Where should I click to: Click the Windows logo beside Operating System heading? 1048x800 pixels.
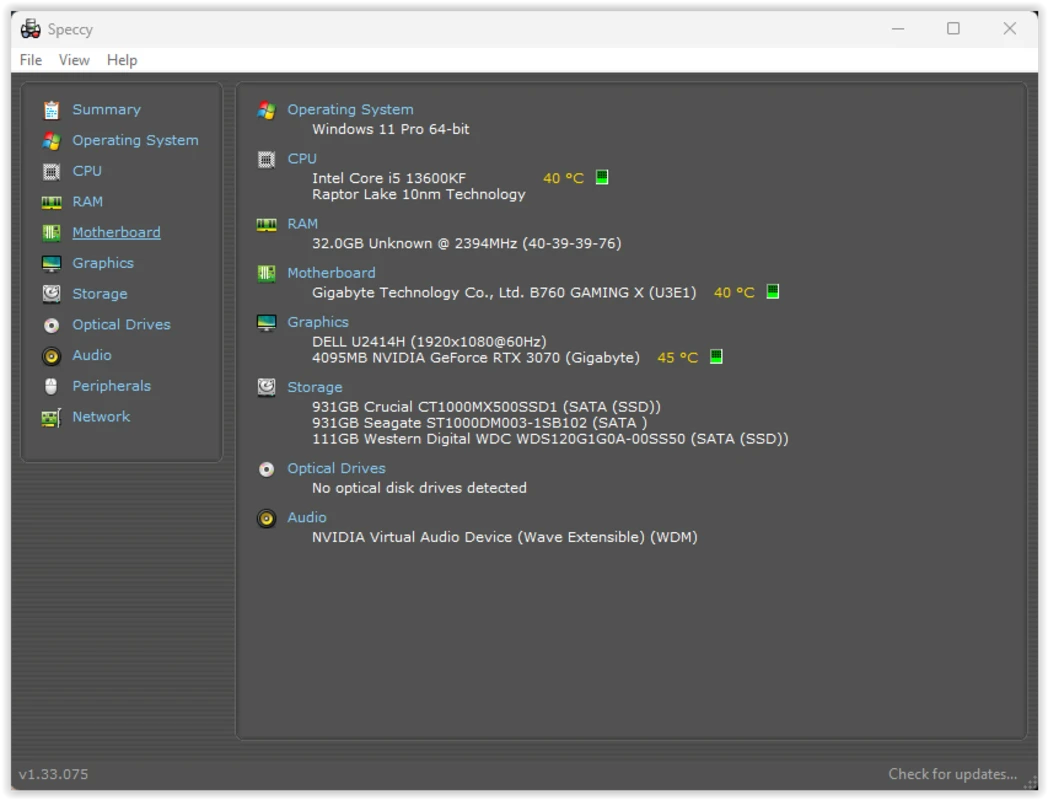tap(266, 111)
